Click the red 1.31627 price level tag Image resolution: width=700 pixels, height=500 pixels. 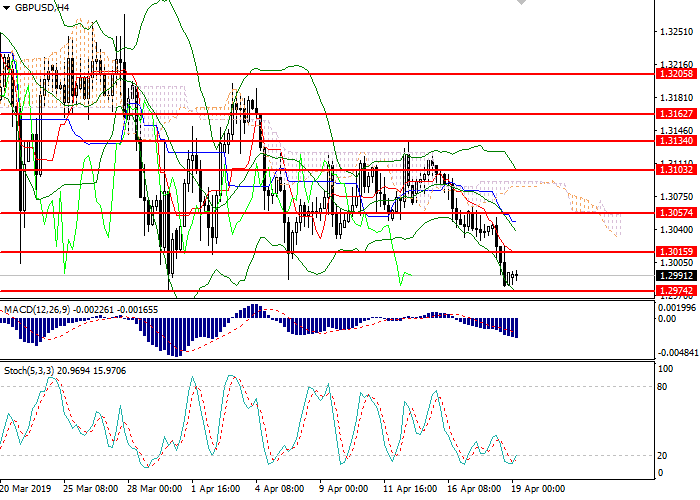676,114
